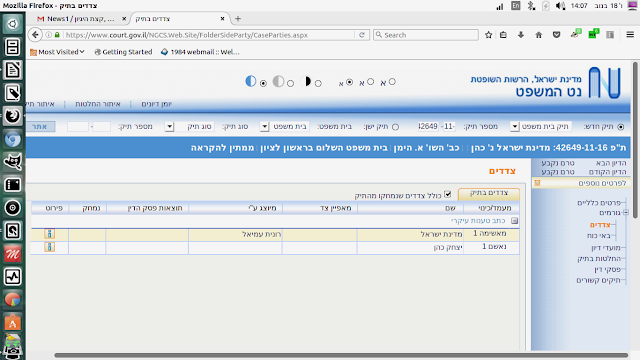Image resolution: width=640 pixels, height=360 pixels.
Task: Expand the Most Visited bookmarks menu
Action: point(57,52)
